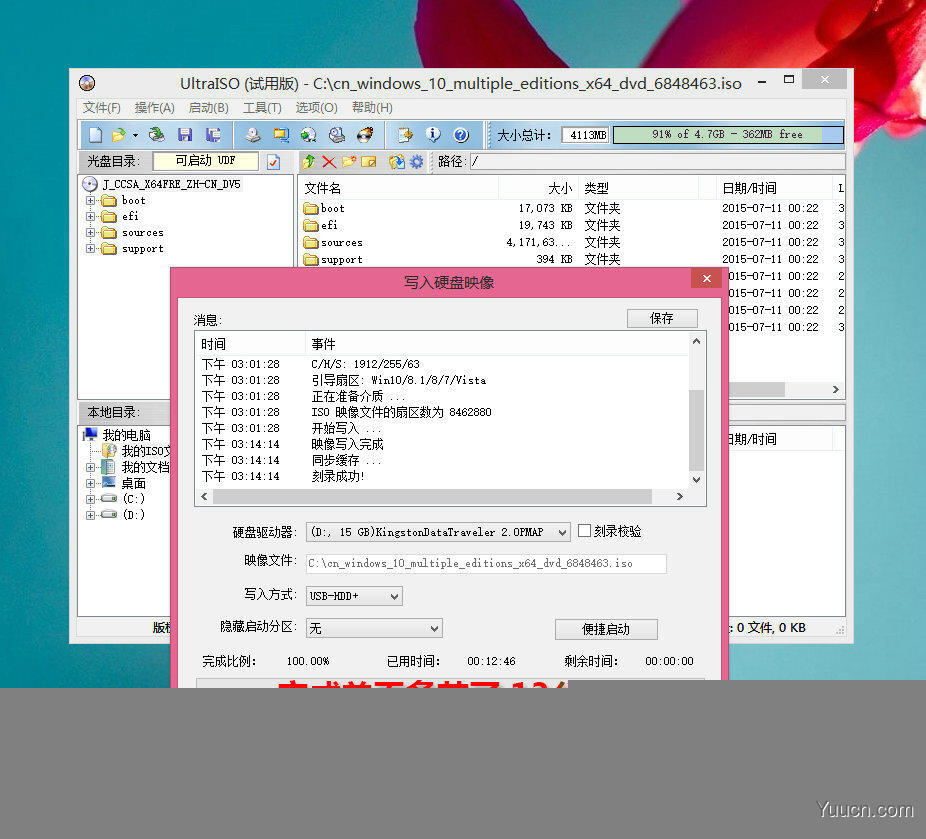Click the 便捷启动 button
926x839 pixels.
(x=606, y=629)
